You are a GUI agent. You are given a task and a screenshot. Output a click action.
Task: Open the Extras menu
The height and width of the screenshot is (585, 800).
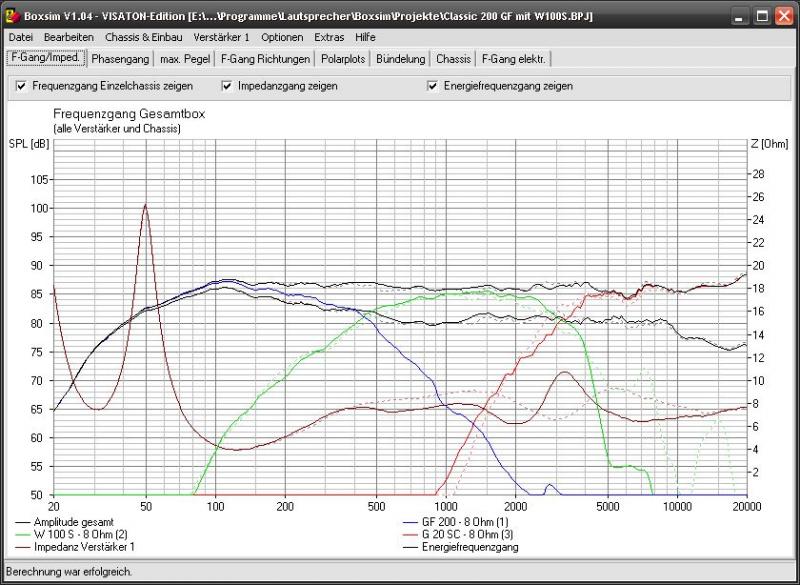[x=329, y=37]
